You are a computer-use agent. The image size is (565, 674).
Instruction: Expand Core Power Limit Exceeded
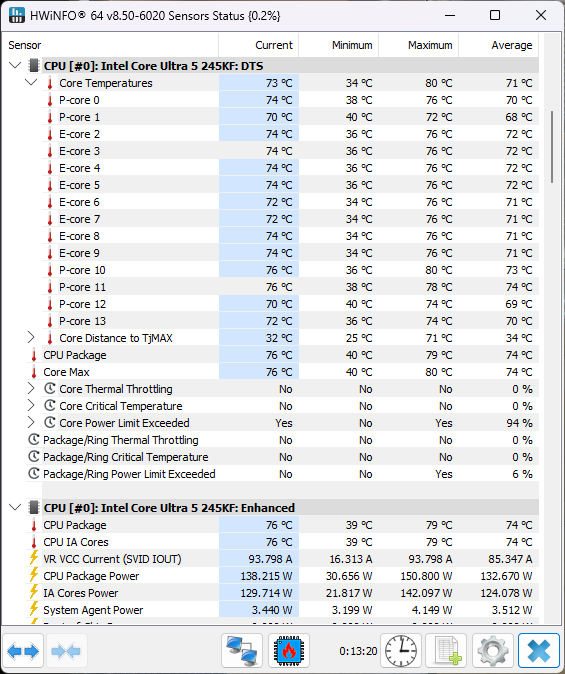click(x=31, y=423)
